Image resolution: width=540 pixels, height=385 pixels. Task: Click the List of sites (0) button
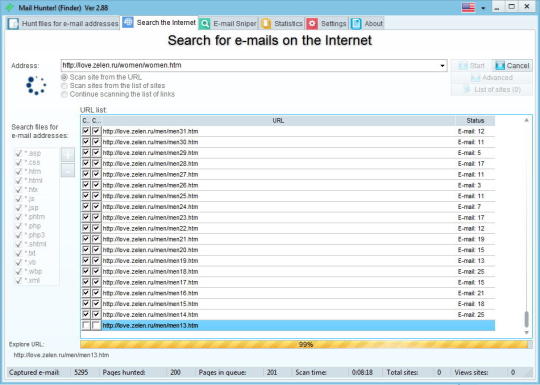click(491, 90)
